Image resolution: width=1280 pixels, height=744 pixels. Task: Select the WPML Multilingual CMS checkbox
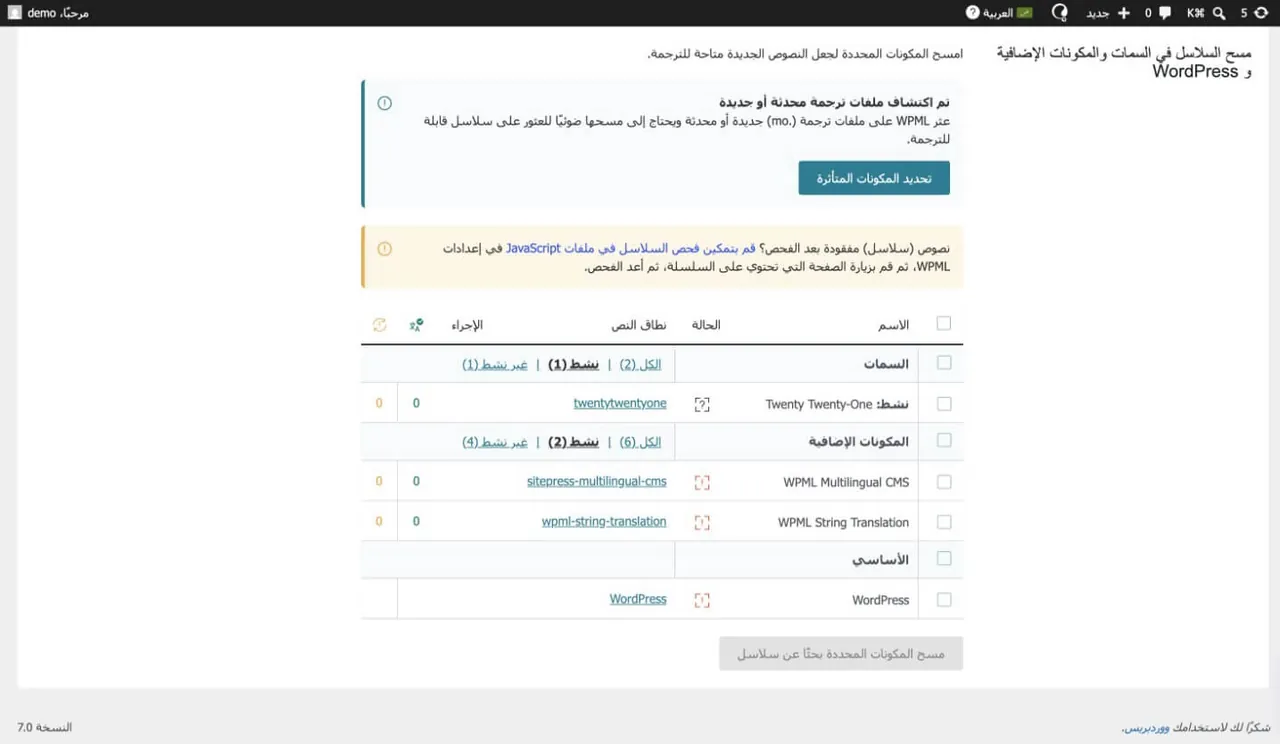[944, 482]
